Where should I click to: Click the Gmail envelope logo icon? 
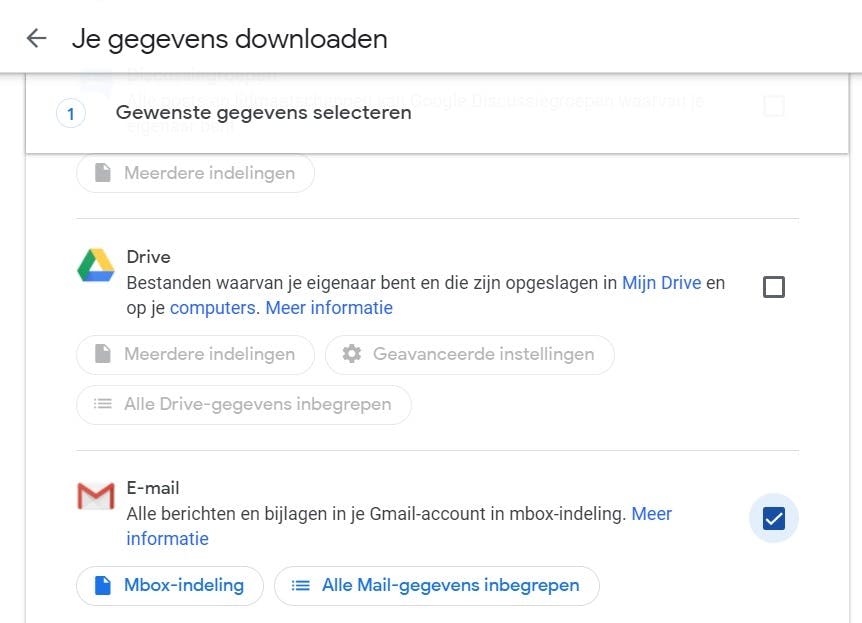[95, 496]
